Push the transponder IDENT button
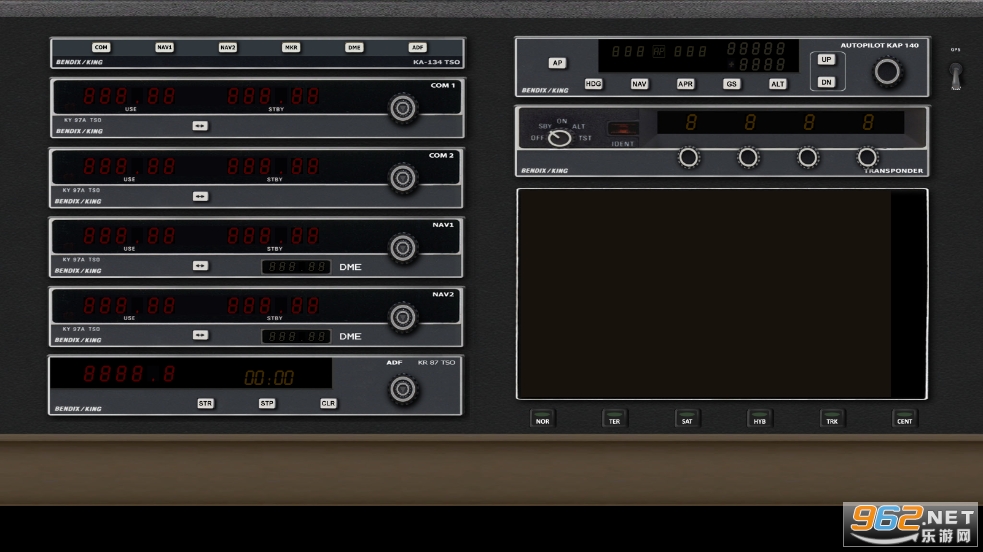 click(x=623, y=129)
